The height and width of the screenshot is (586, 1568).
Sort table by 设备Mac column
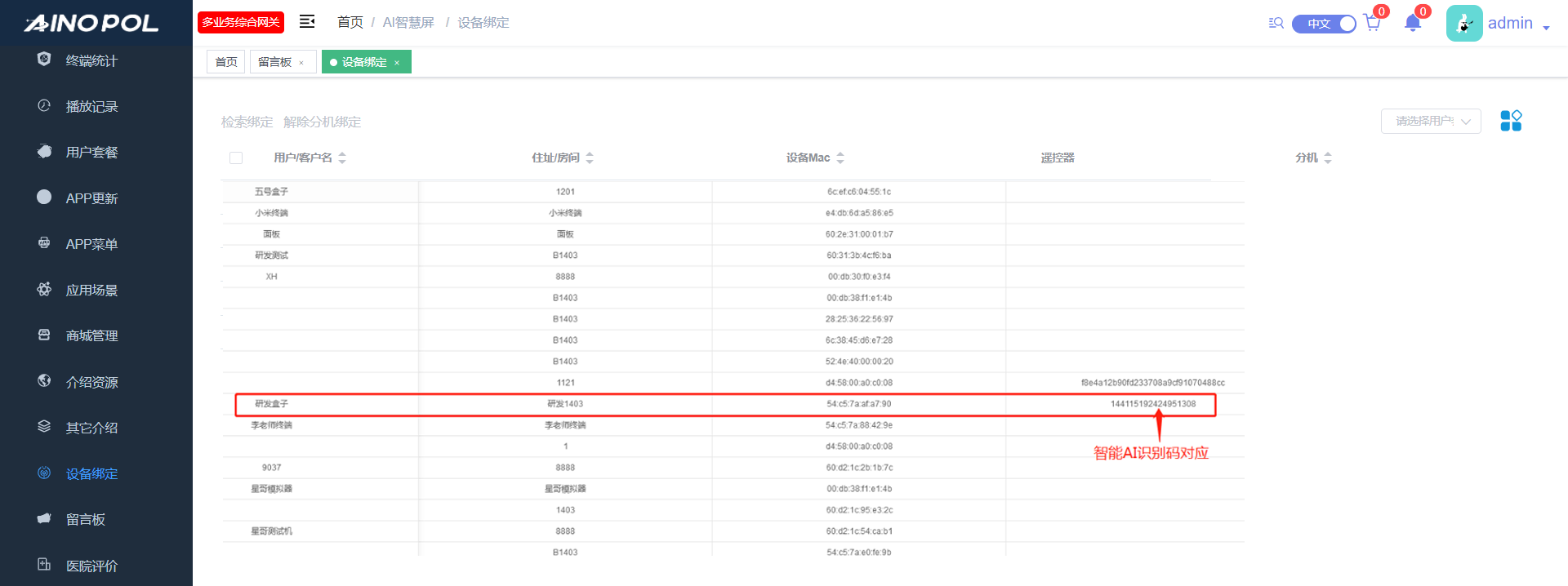click(840, 158)
